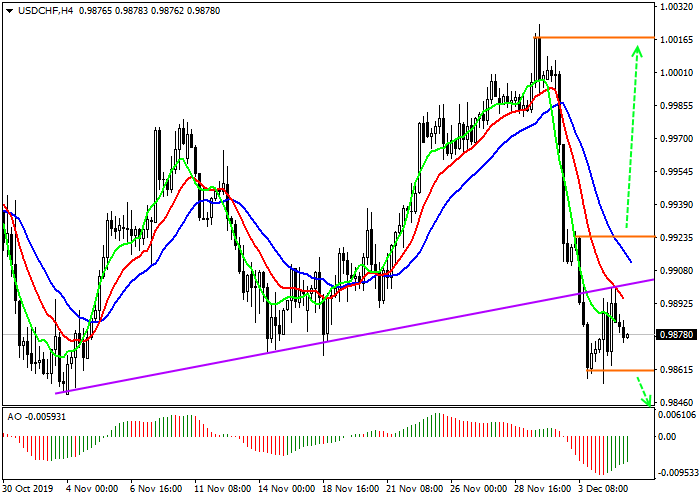Click the 0.98615 price scale value

coord(677,370)
